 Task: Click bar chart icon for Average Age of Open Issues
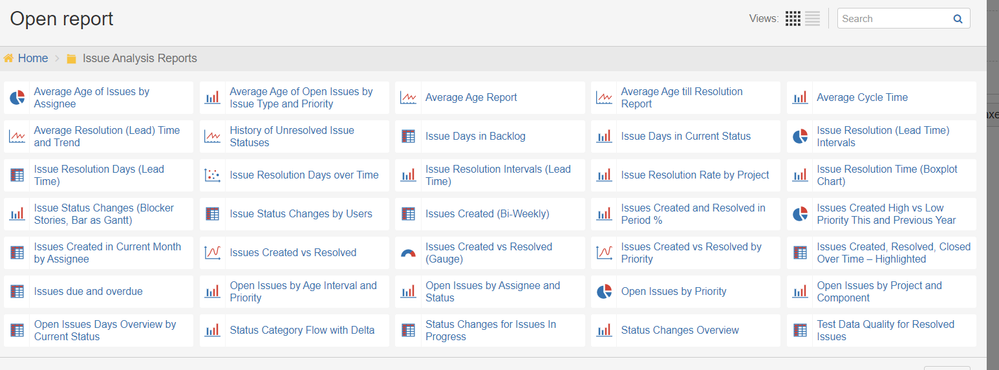[x=212, y=97]
